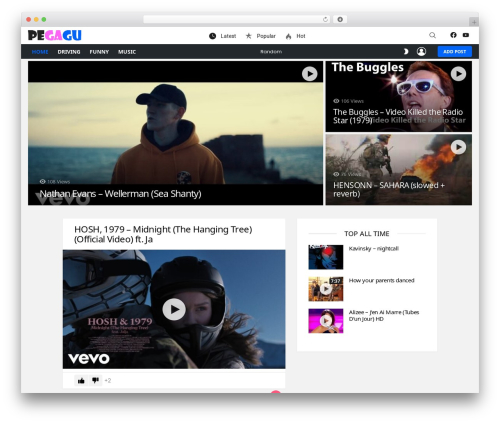Image resolution: width=500 pixels, height=423 pixels.
Task: Visit the YouTube channel icon
Action: 466,35
